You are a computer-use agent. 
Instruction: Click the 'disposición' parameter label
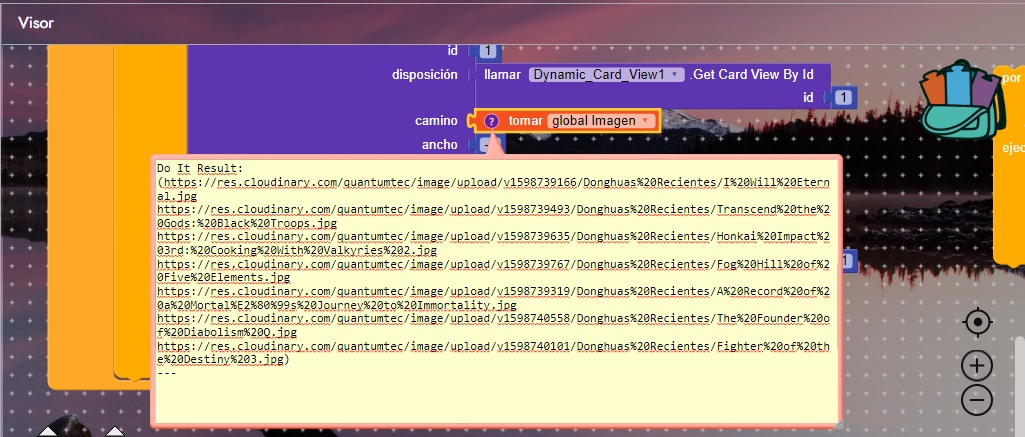425,74
